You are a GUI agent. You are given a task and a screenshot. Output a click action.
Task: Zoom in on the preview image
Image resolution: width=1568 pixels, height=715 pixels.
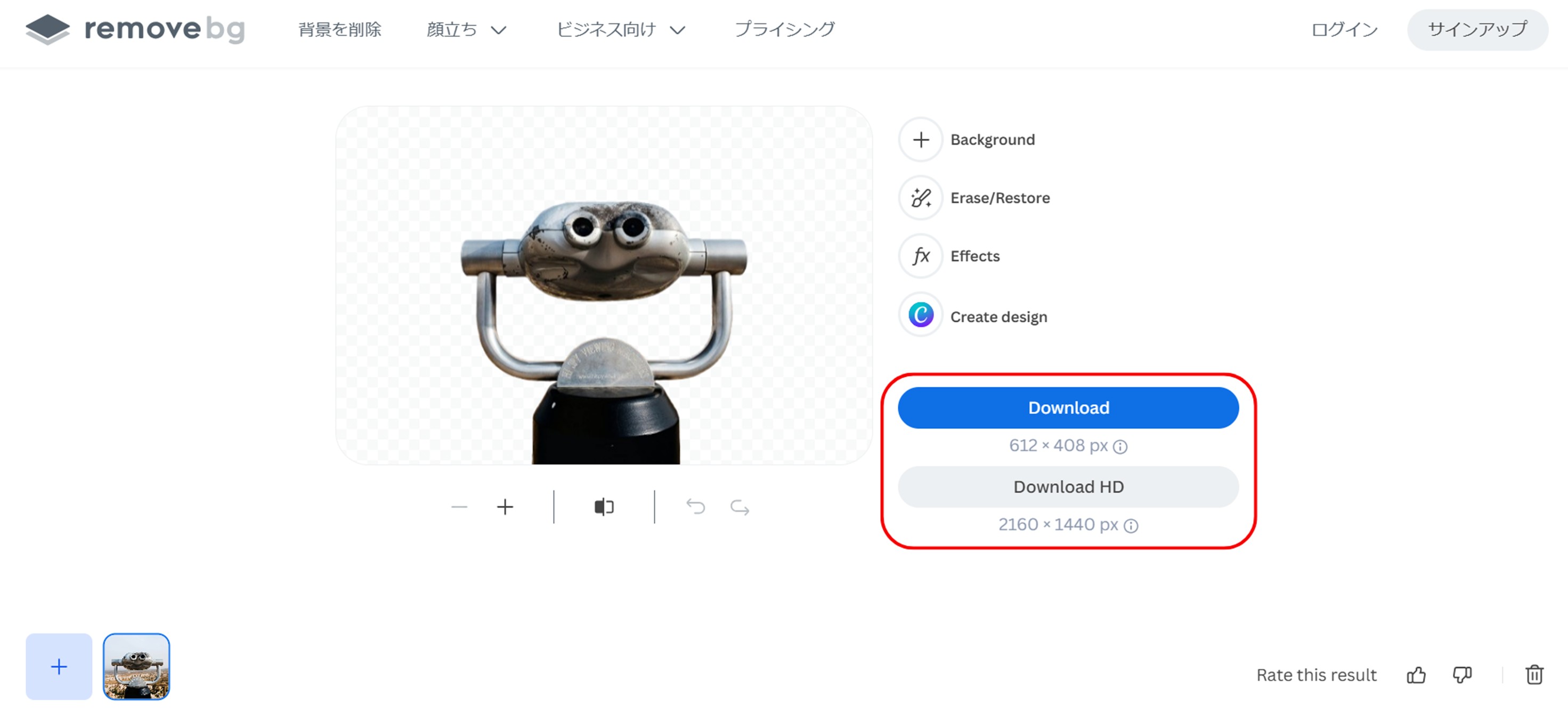(505, 507)
